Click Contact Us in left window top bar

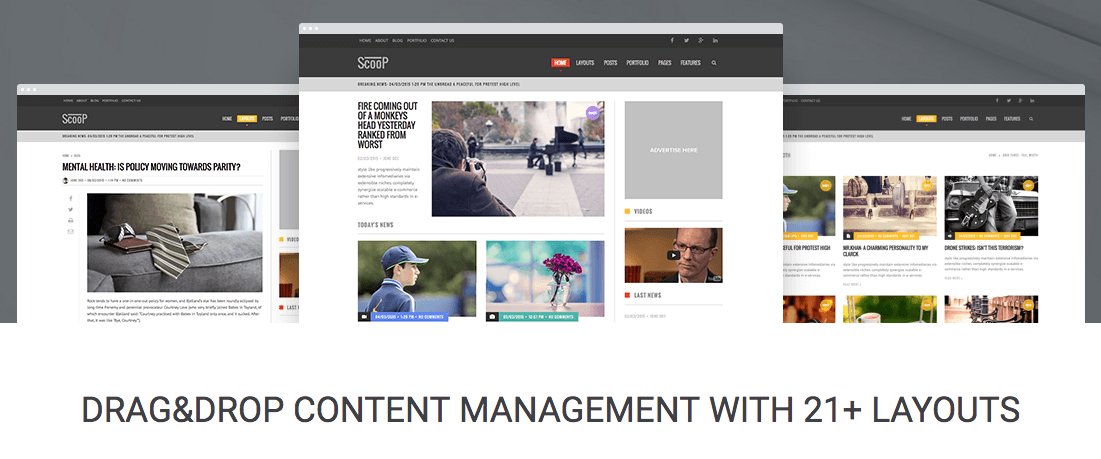click(x=131, y=100)
